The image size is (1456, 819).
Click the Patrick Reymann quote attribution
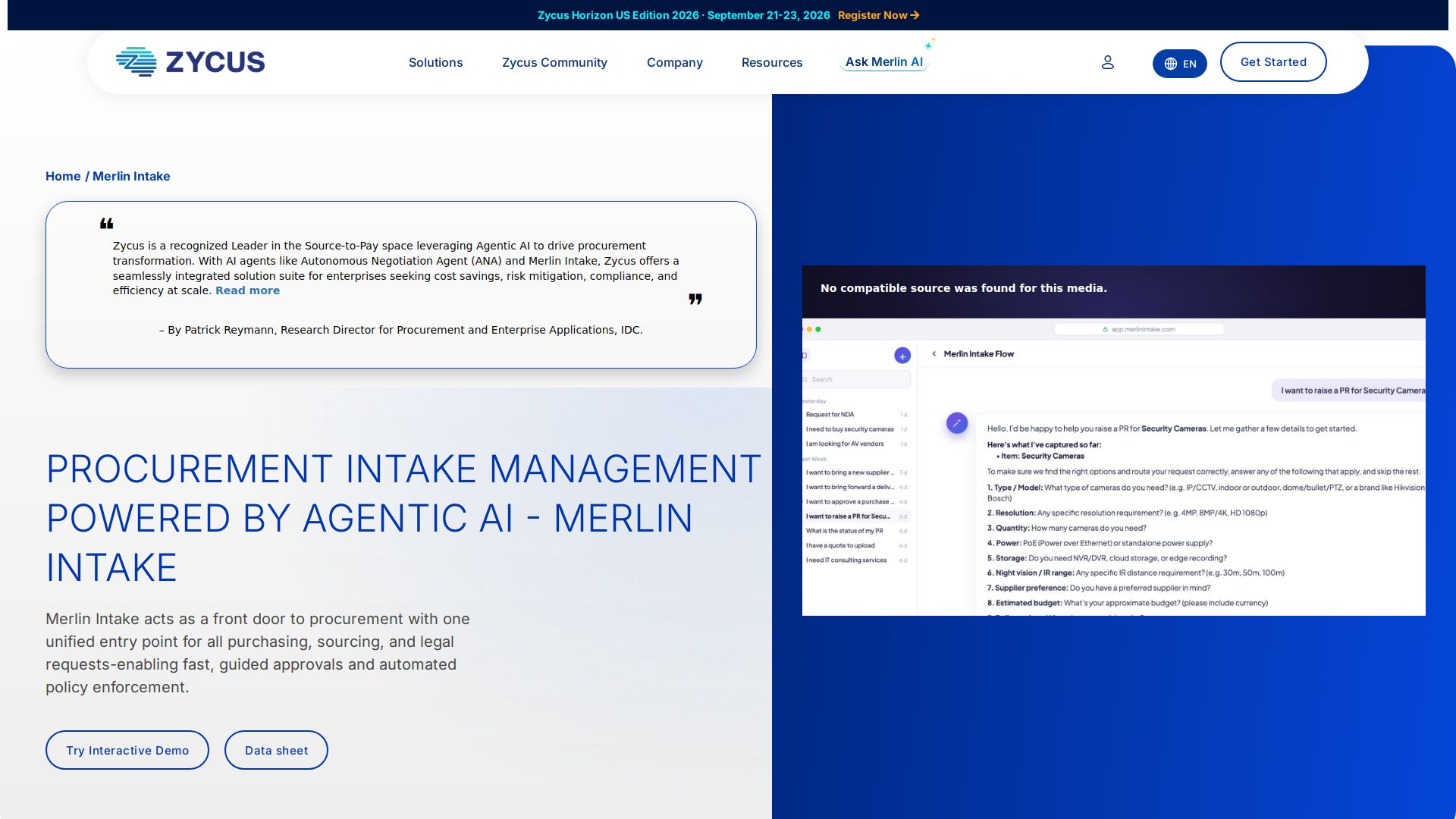click(x=401, y=330)
